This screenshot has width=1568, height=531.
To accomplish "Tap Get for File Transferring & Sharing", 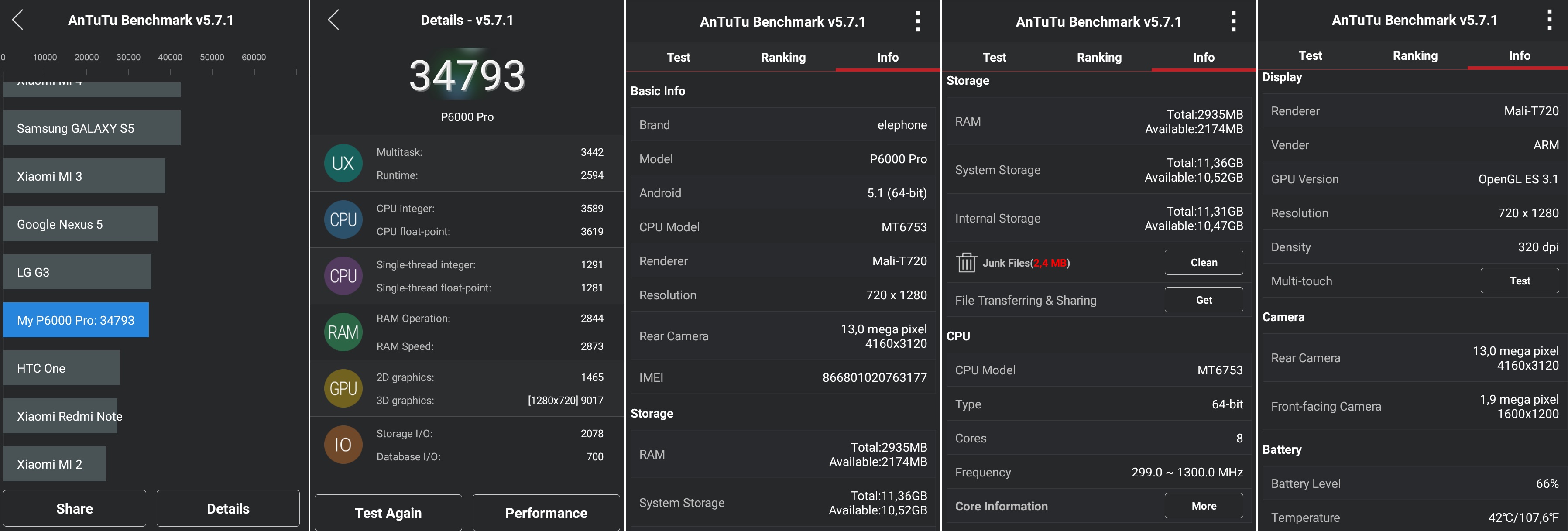I will tap(1204, 300).
